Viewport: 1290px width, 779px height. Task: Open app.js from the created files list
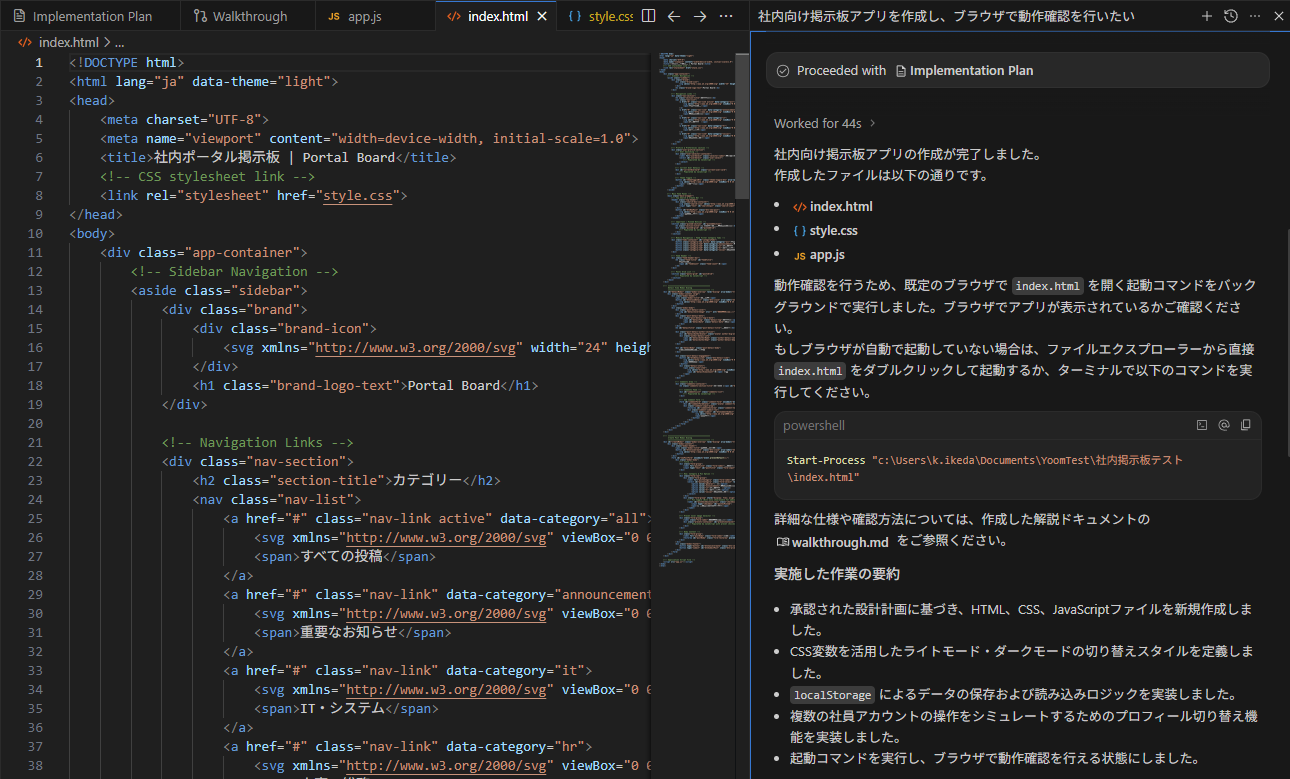[819, 254]
